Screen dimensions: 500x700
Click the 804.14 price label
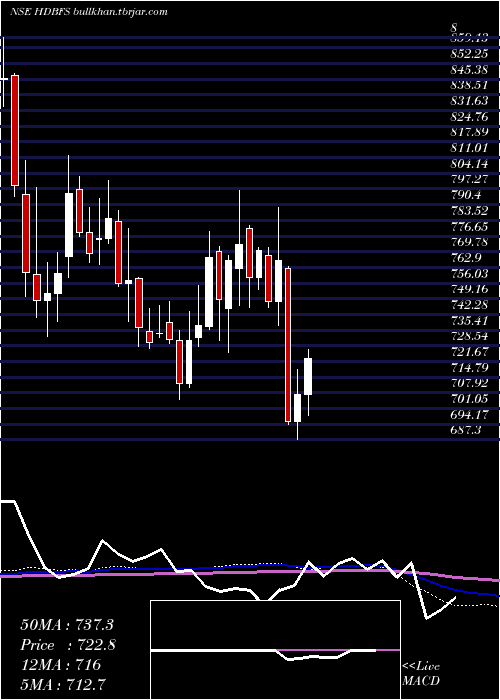click(x=469, y=163)
